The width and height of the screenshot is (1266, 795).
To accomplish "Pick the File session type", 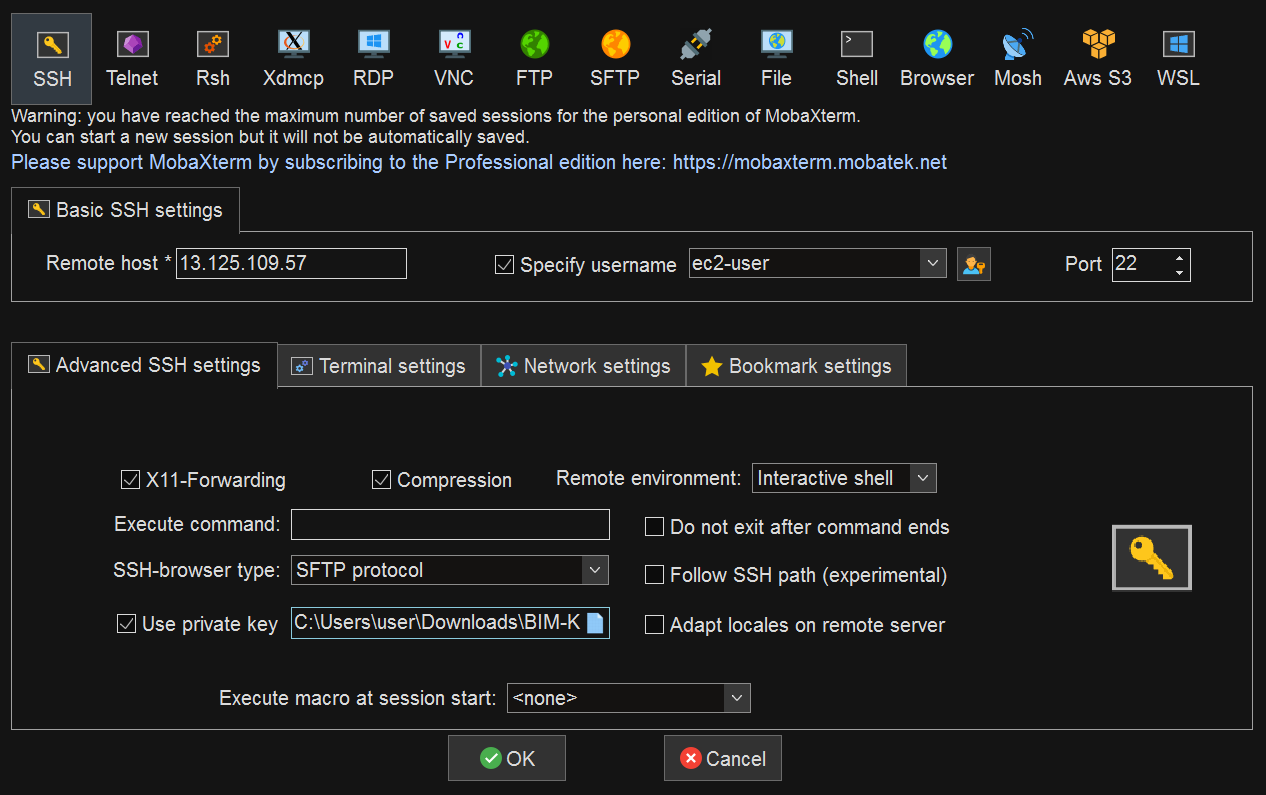I will tap(776, 59).
